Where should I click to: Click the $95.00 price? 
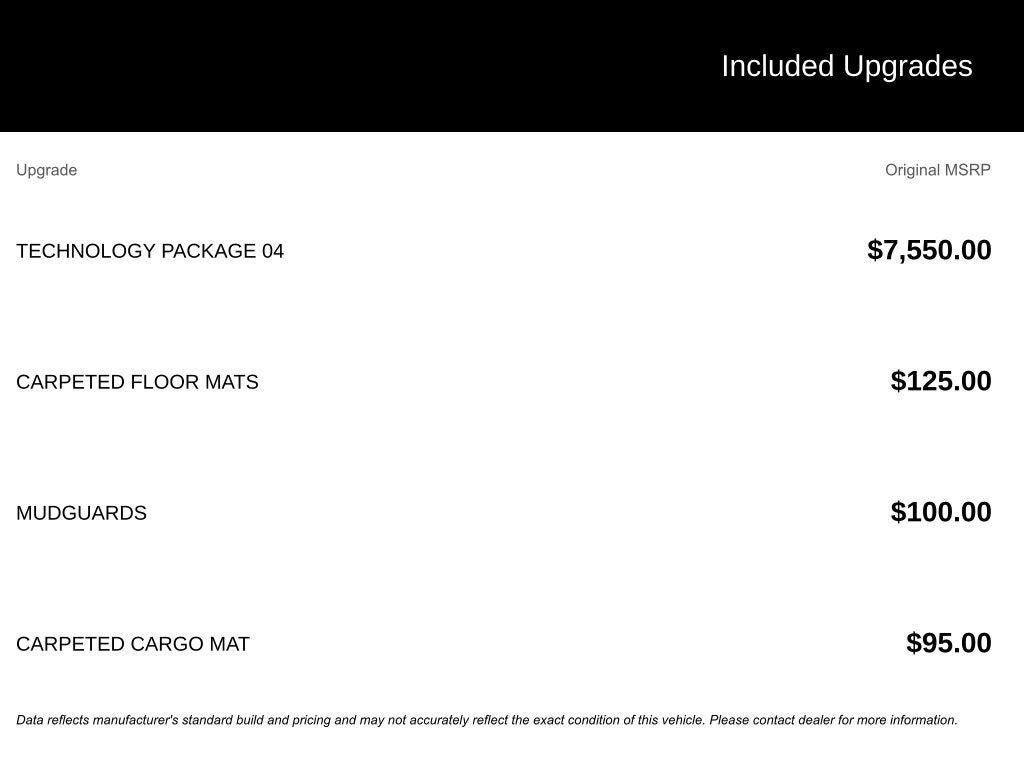(x=948, y=643)
